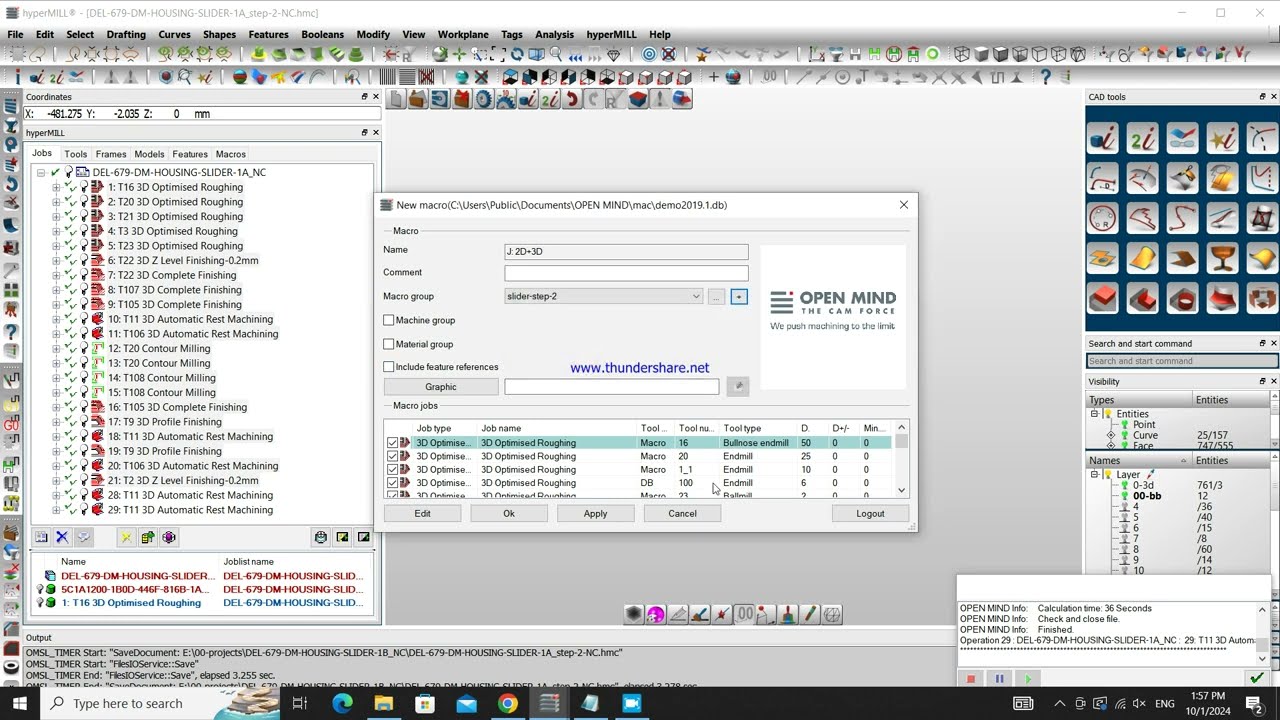Select the goblet rotational surface tool
Image resolution: width=1280 pixels, height=720 pixels.
pos(1223,258)
